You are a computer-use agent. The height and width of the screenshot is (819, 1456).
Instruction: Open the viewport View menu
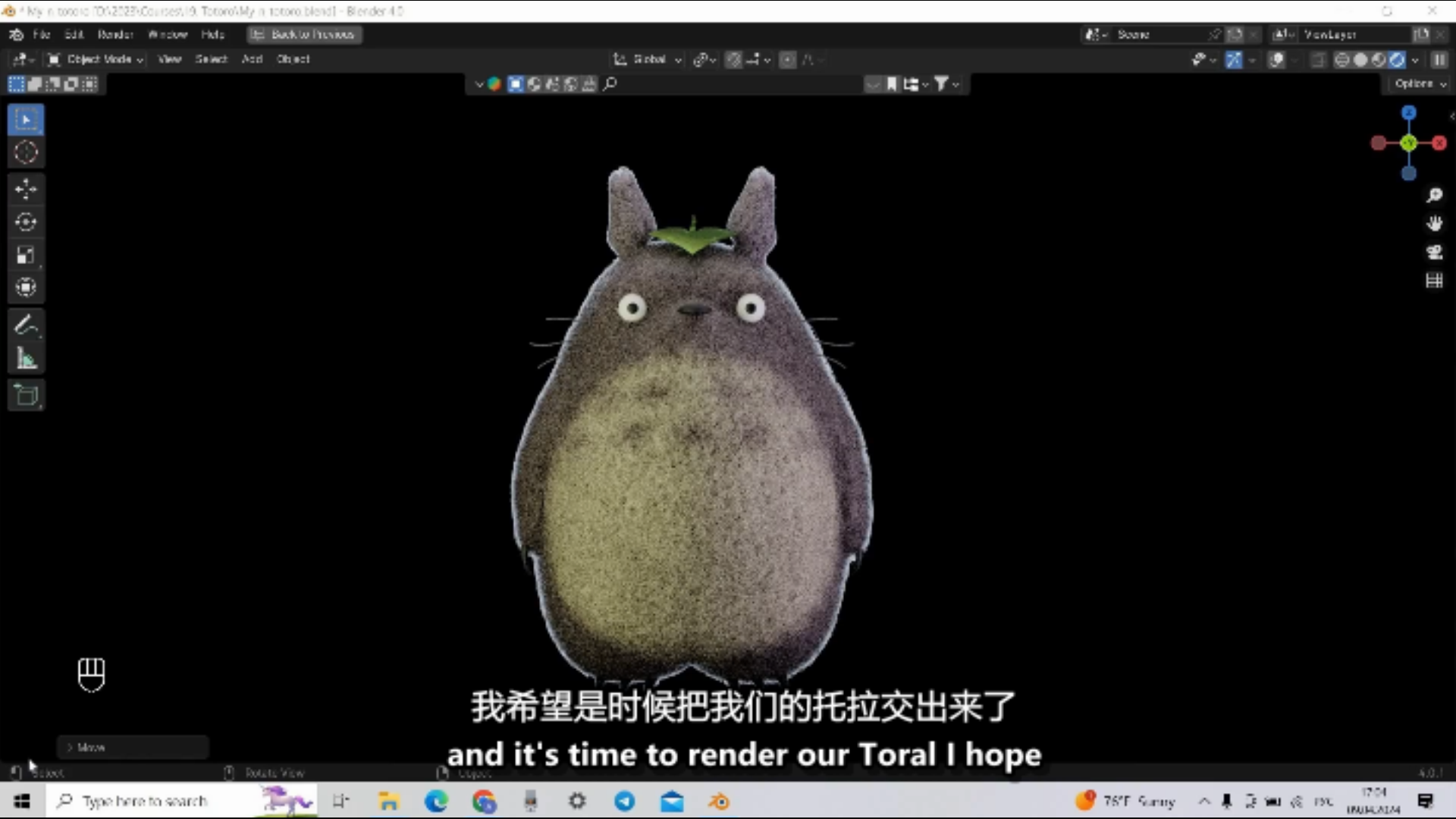pyautogui.click(x=169, y=59)
